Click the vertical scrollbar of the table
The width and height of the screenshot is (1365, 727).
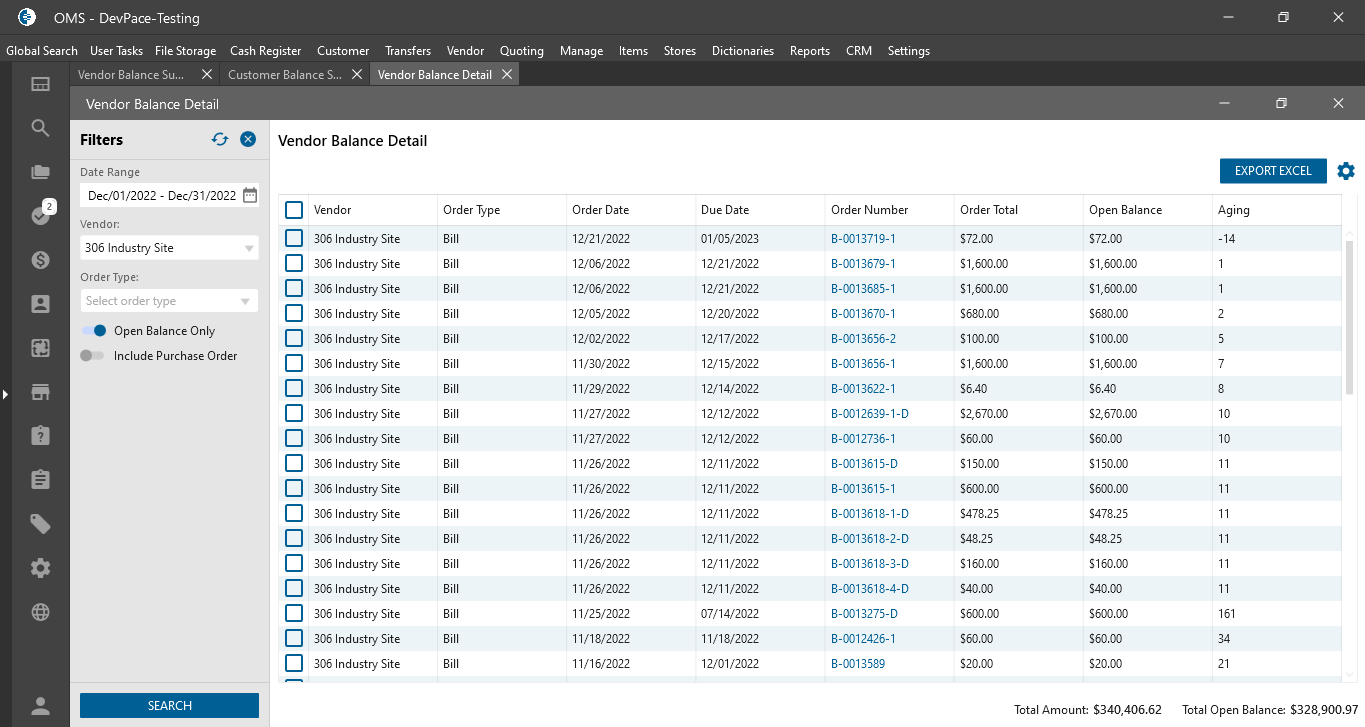coord(1349,320)
